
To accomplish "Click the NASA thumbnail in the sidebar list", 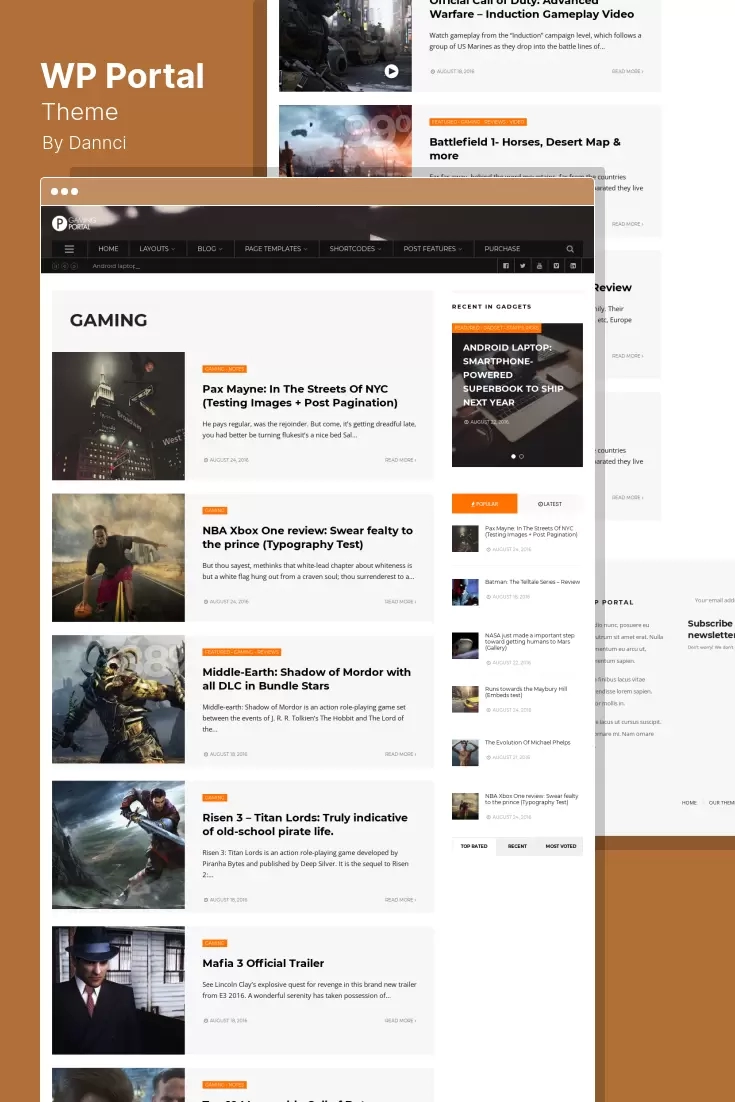I will coord(465,645).
